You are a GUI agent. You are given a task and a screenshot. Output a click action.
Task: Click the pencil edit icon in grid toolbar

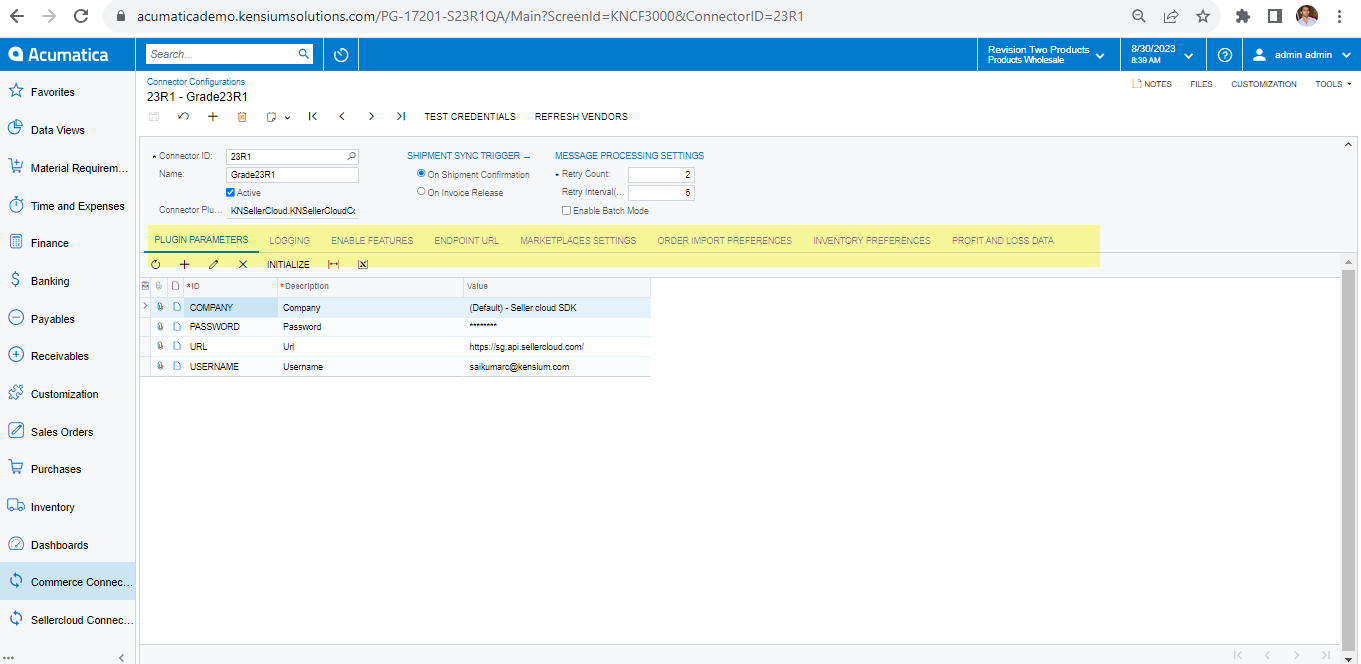(x=213, y=265)
